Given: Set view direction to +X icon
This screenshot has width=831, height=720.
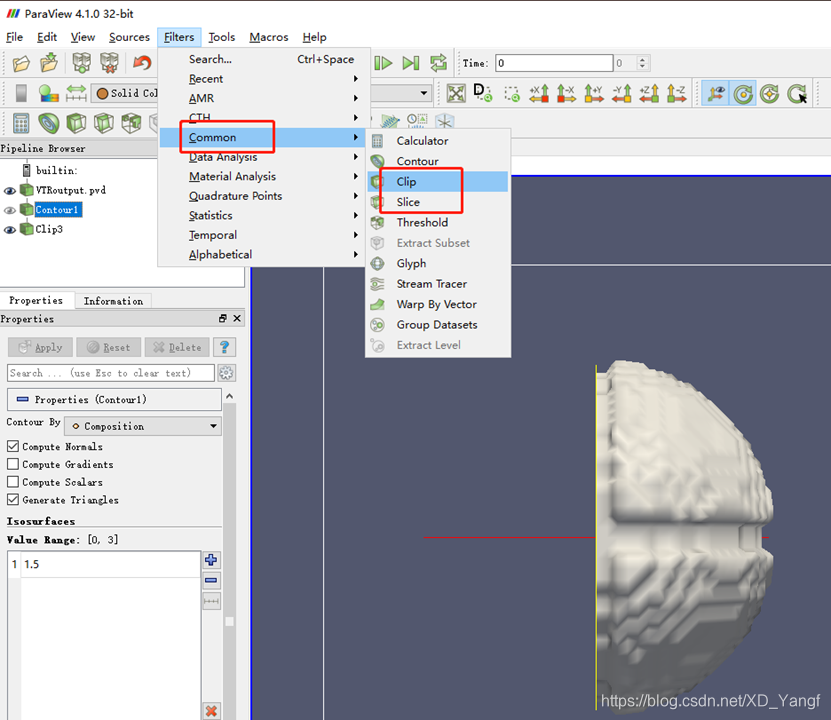Looking at the screenshot, I should point(539,93).
